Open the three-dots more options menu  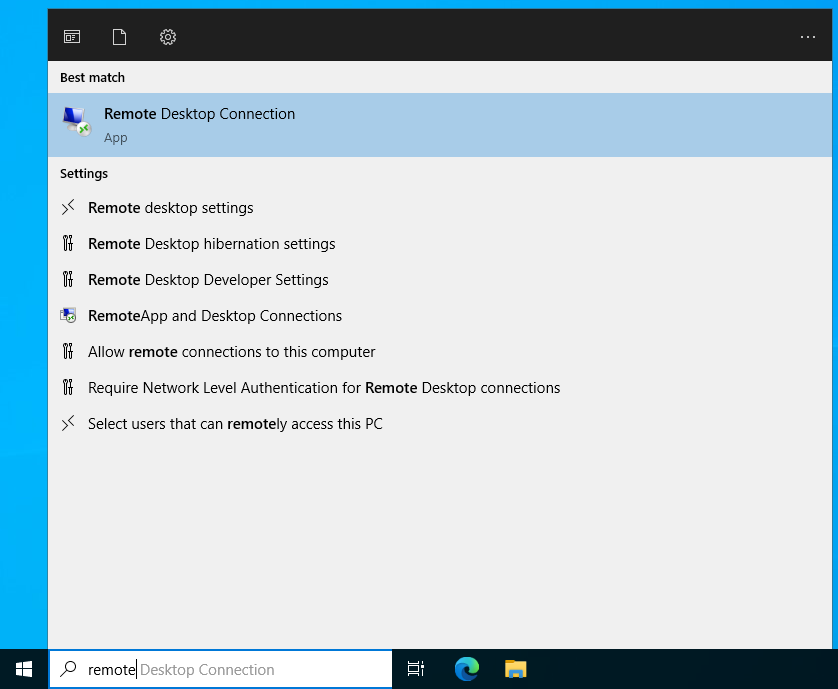808,37
